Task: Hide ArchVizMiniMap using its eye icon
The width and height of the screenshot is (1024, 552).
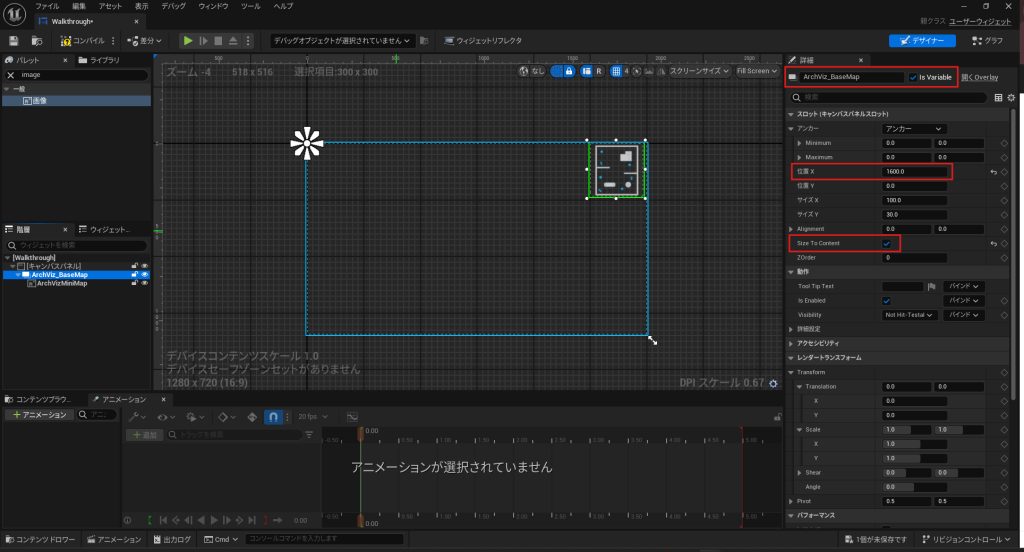Action: click(x=145, y=284)
